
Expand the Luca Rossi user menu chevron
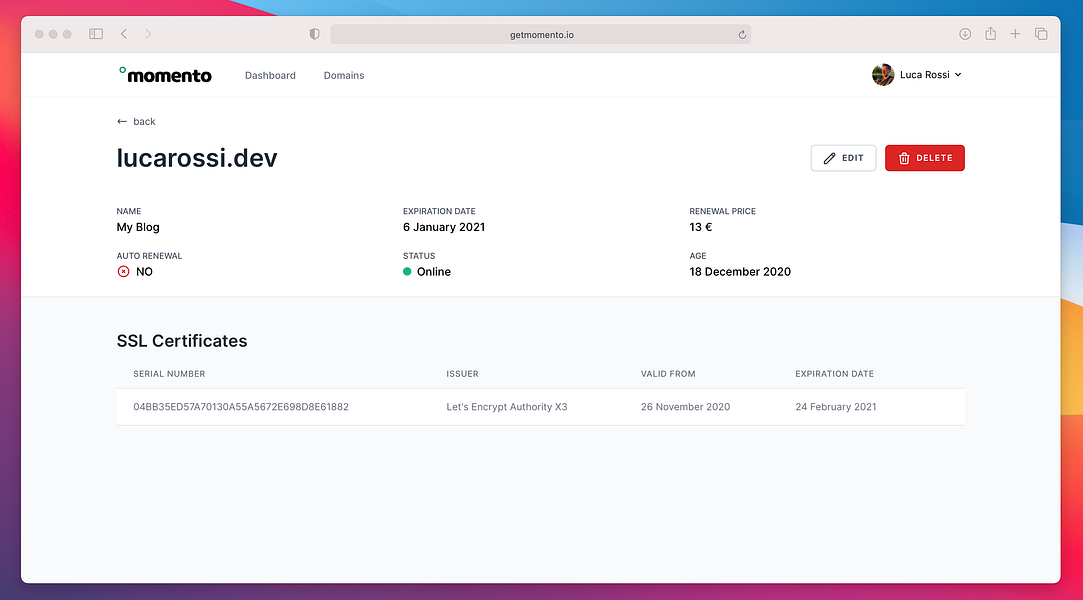click(958, 75)
